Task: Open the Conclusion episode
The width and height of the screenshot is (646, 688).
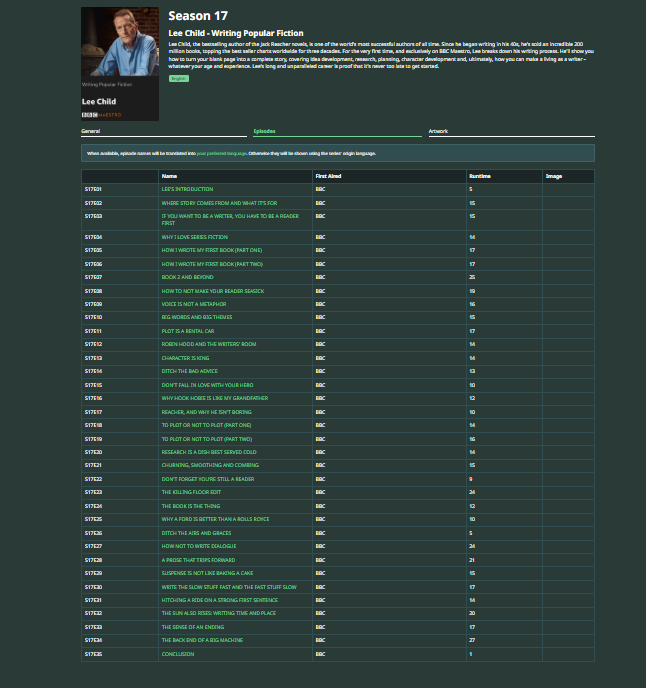Action: (178, 654)
